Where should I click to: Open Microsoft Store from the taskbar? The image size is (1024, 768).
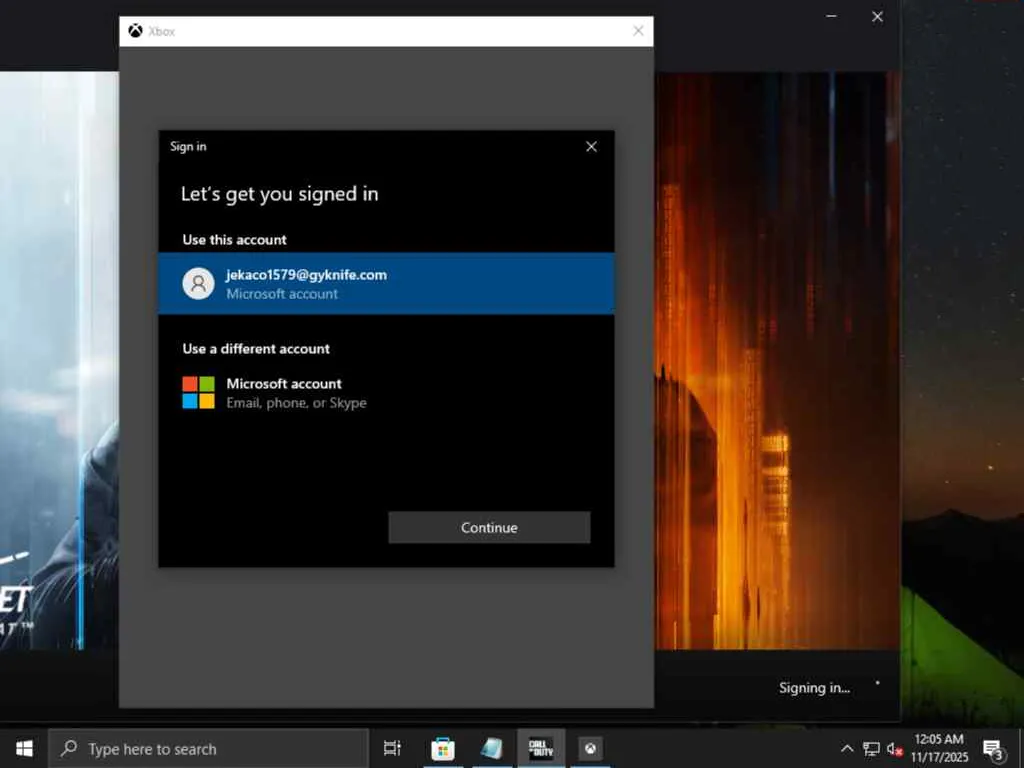click(x=442, y=748)
